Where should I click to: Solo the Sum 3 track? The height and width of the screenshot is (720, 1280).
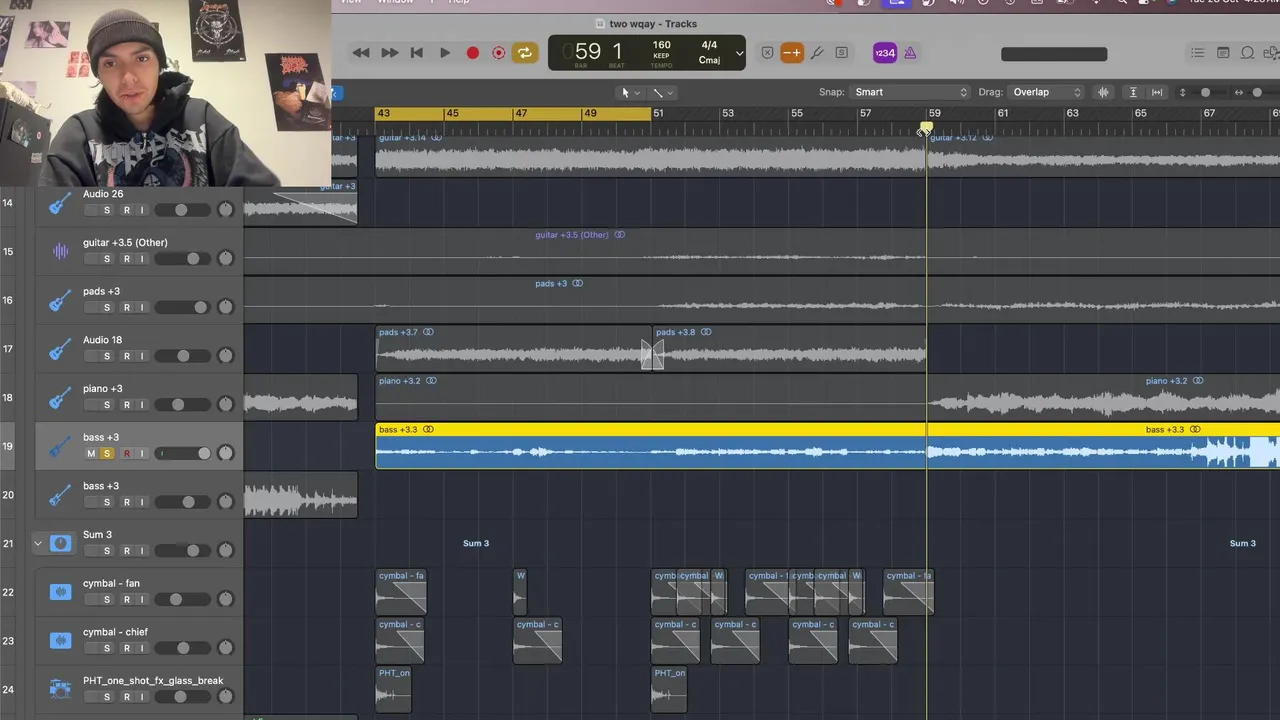click(x=107, y=550)
